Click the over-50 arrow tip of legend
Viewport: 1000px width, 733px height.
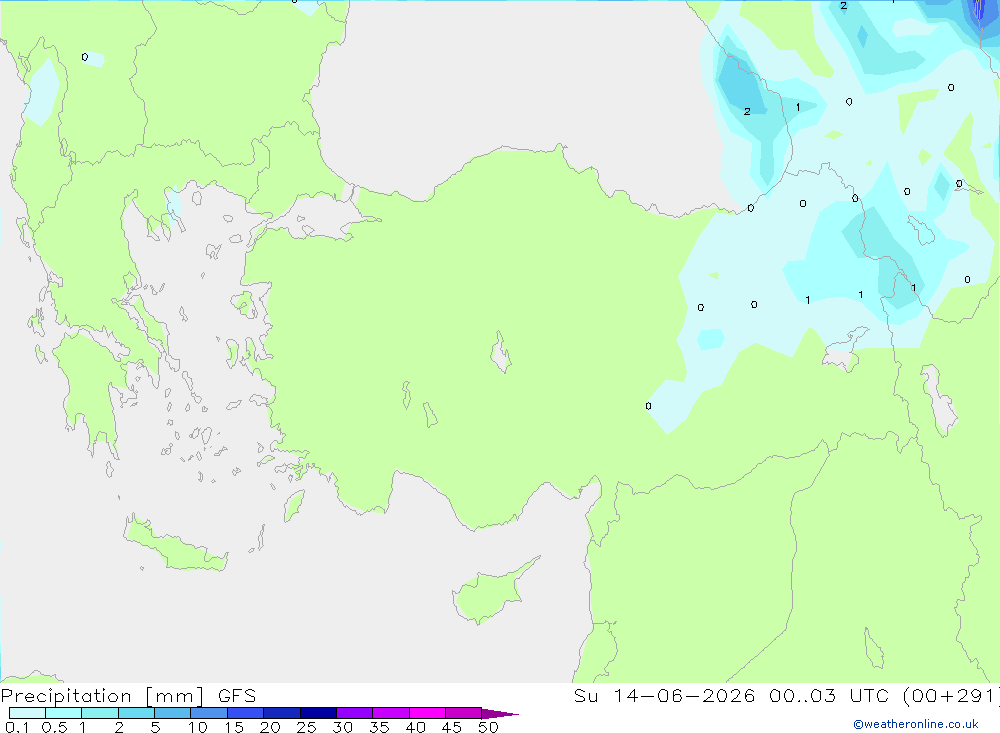500,713
